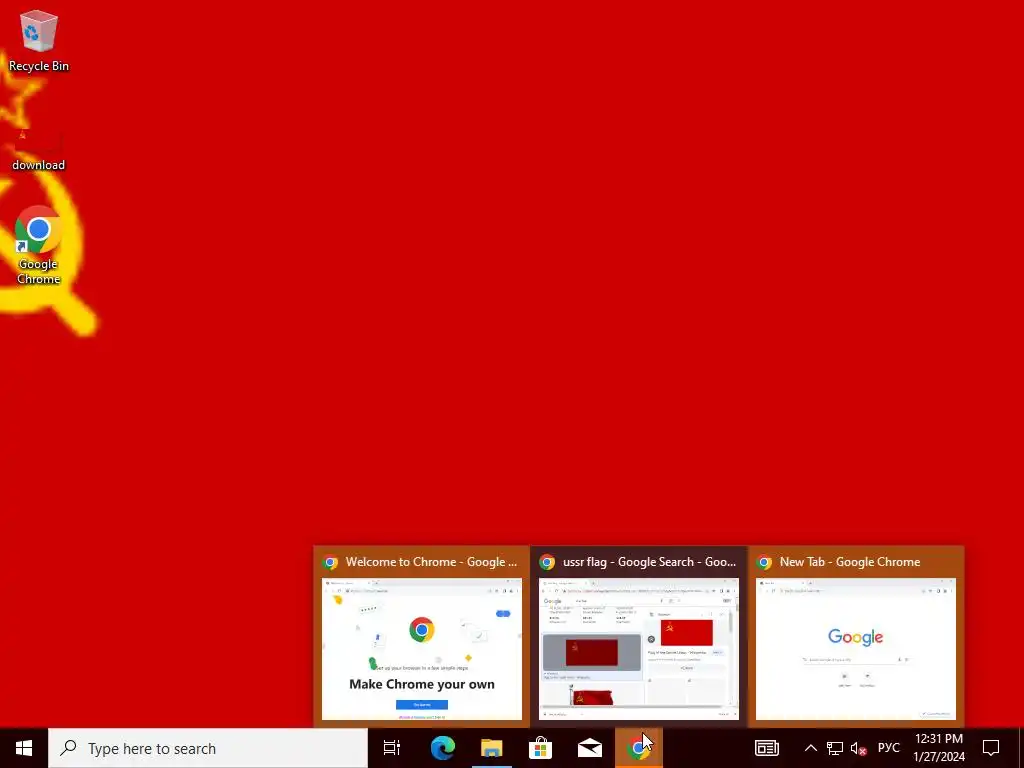Select the download file on desktop
This screenshot has width=1024, height=768.
39,149
